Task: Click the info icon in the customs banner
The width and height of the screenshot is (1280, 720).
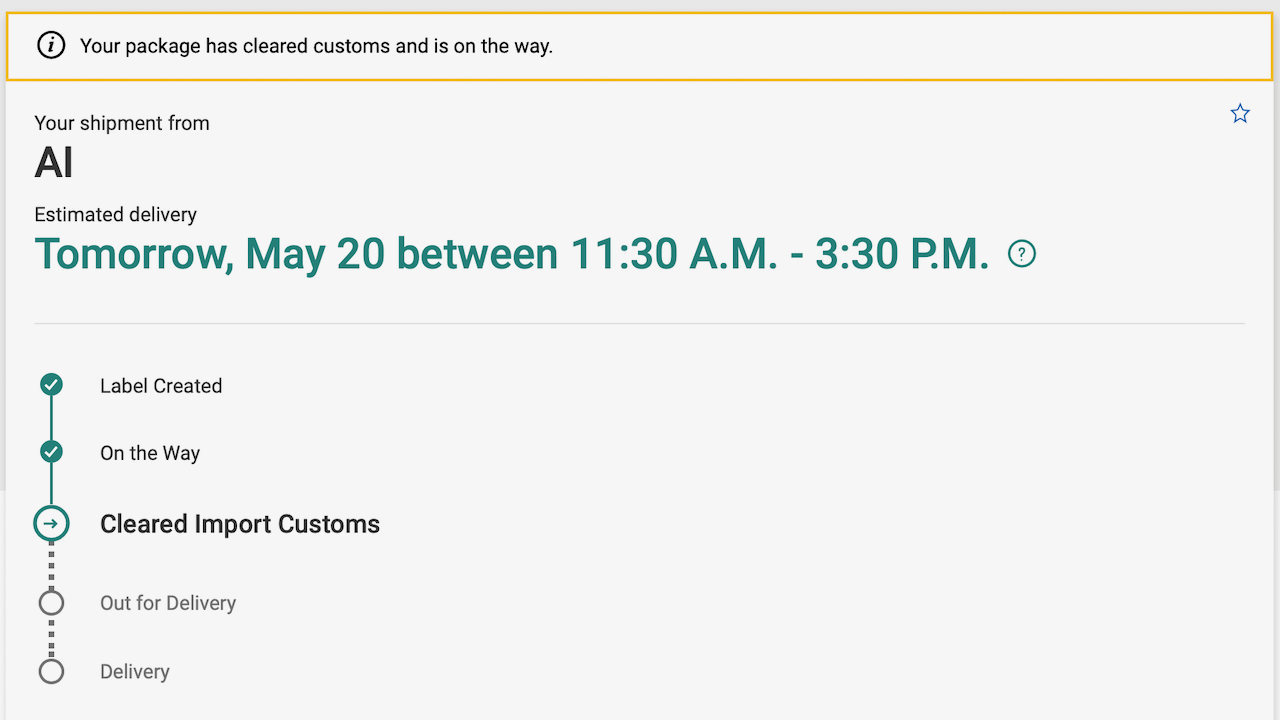Action: coord(51,45)
